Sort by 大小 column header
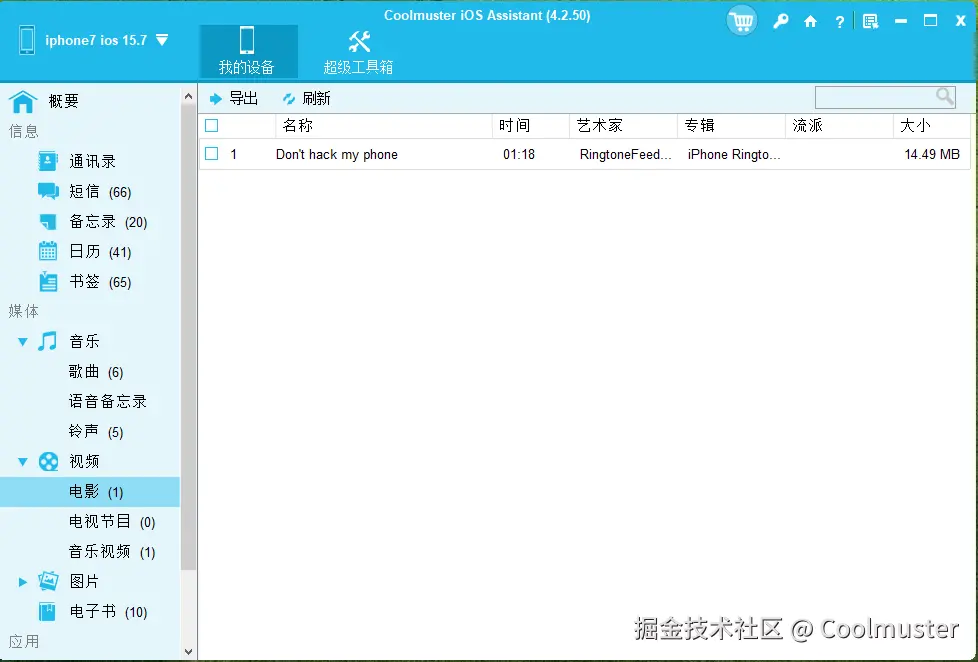Image resolution: width=978 pixels, height=662 pixels. (x=931, y=125)
